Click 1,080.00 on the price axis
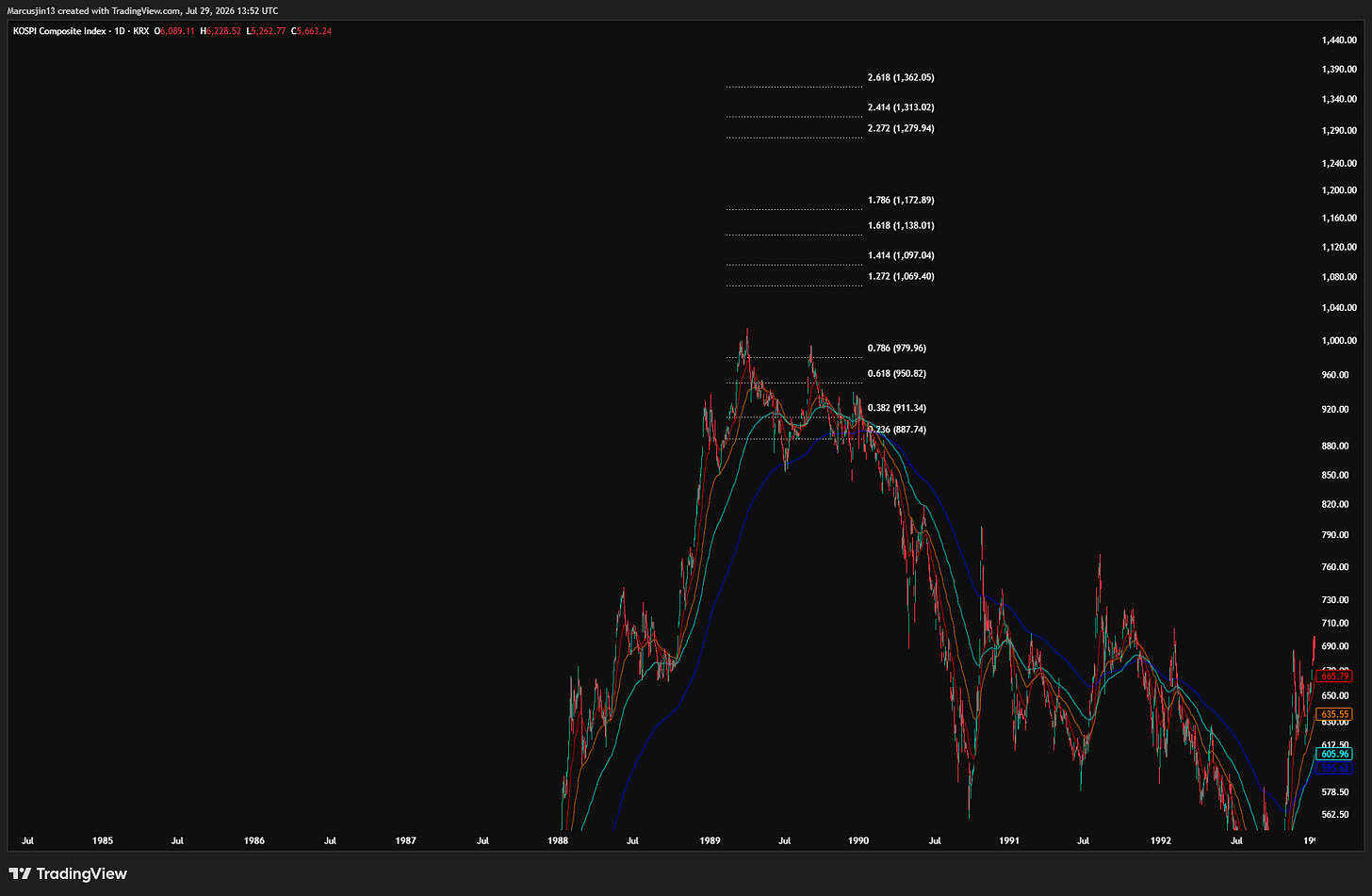 (1339, 277)
